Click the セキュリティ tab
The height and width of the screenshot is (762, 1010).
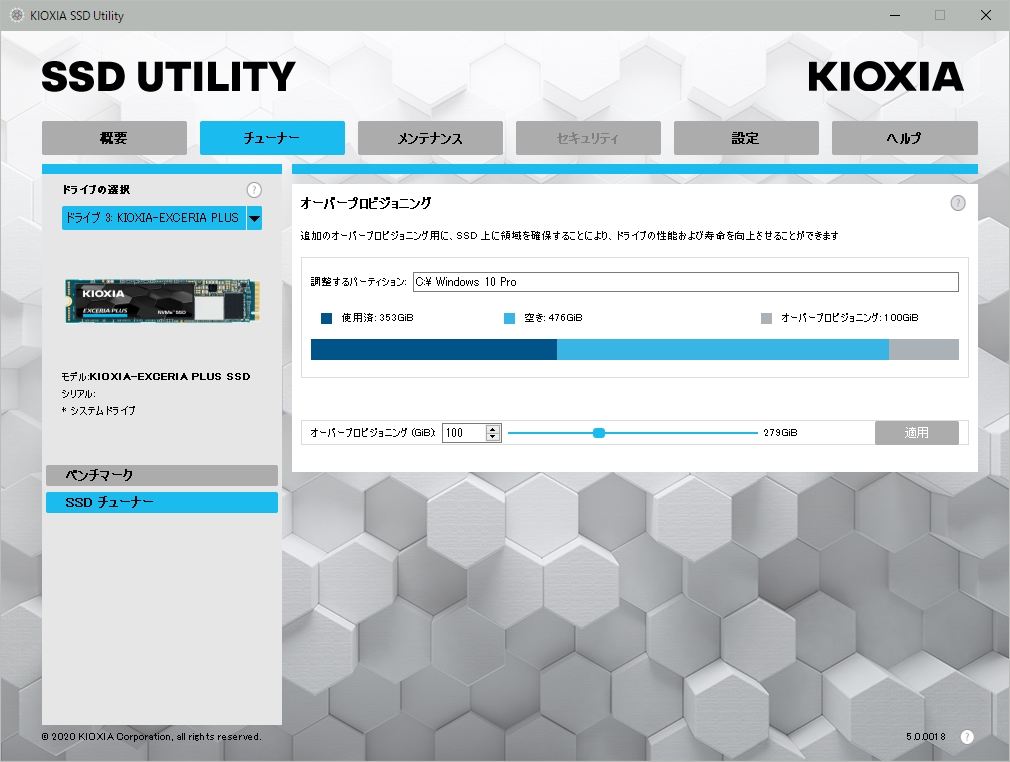pos(588,138)
